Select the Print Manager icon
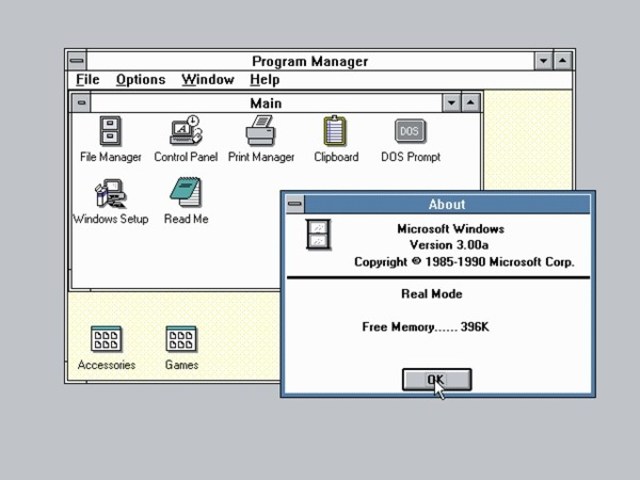Viewport: 640px width, 480px height. coord(261,131)
